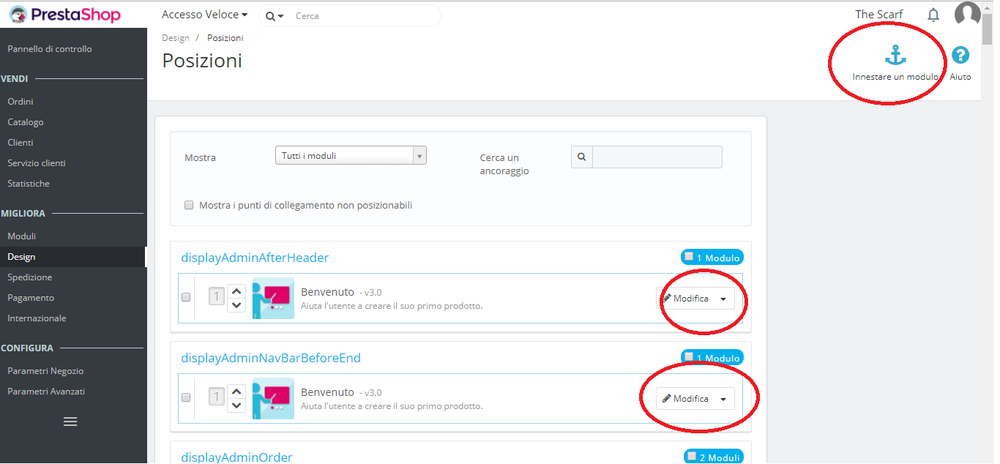
Task: Check the Benvenuto row checkbox in displayAdminNavBarBeforeEnd
Action: pos(186,397)
